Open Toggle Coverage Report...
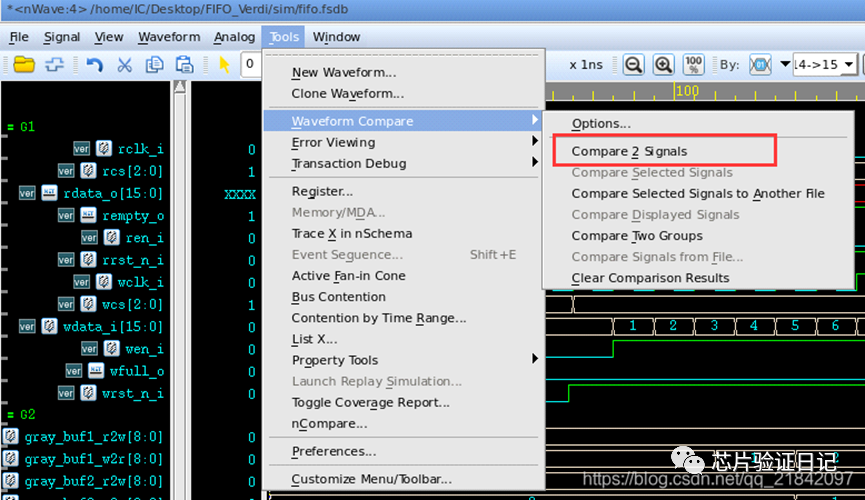Image resolution: width=865 pixels, height=500 pixels. (371, 402)
